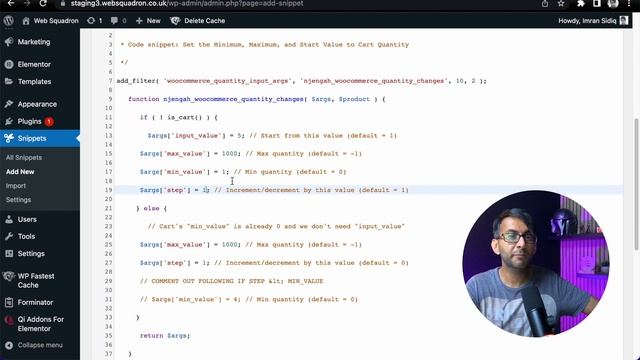This screenshot has width=640, height=360.
Task: Open the updates counter icon
Action: click(94, 21)
